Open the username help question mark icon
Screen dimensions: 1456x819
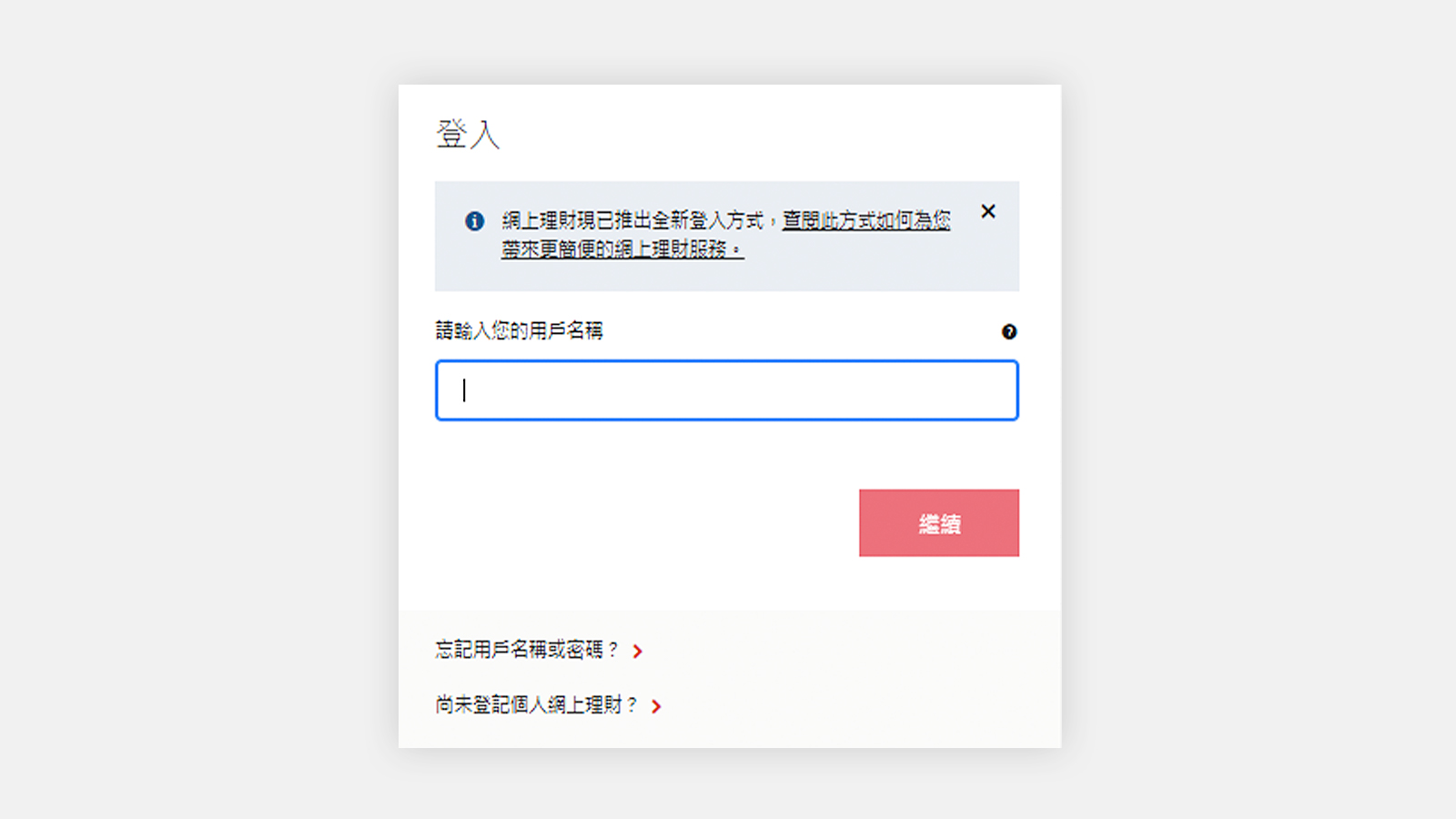(1009, 332)
